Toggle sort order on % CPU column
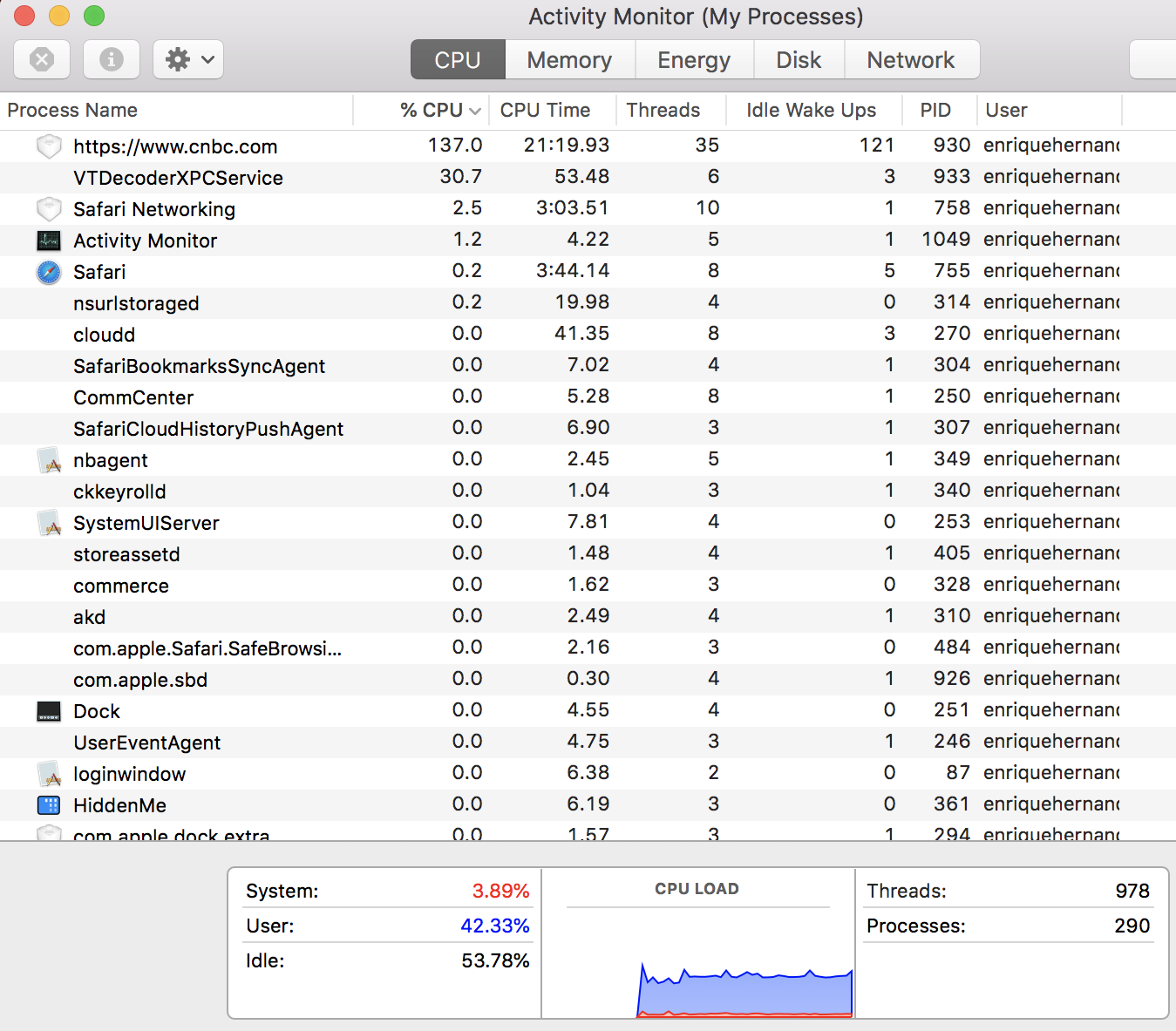This screenshot has height=1031, width=1176. point(432,110)
